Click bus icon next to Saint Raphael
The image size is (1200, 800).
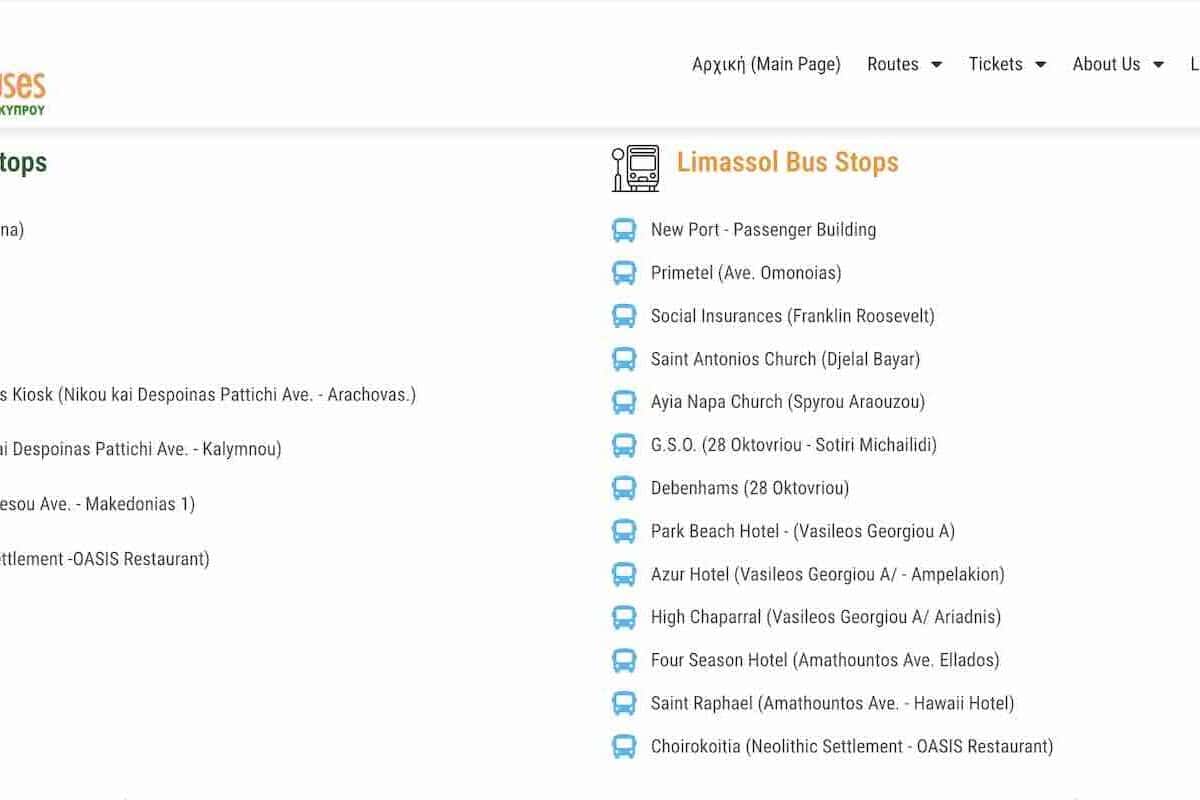624,703
